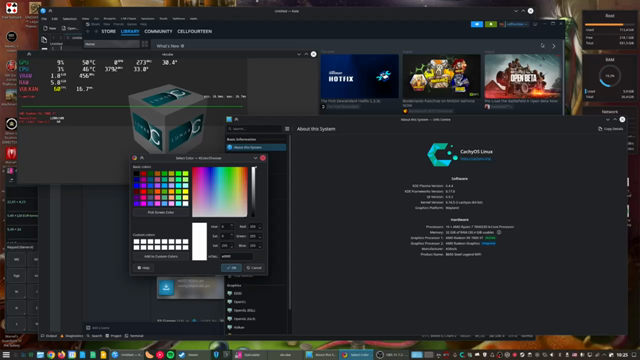Viewport: 640px width, 360px height.
Task: Click the Steam back navigation arrow
Action: (88, 31)
